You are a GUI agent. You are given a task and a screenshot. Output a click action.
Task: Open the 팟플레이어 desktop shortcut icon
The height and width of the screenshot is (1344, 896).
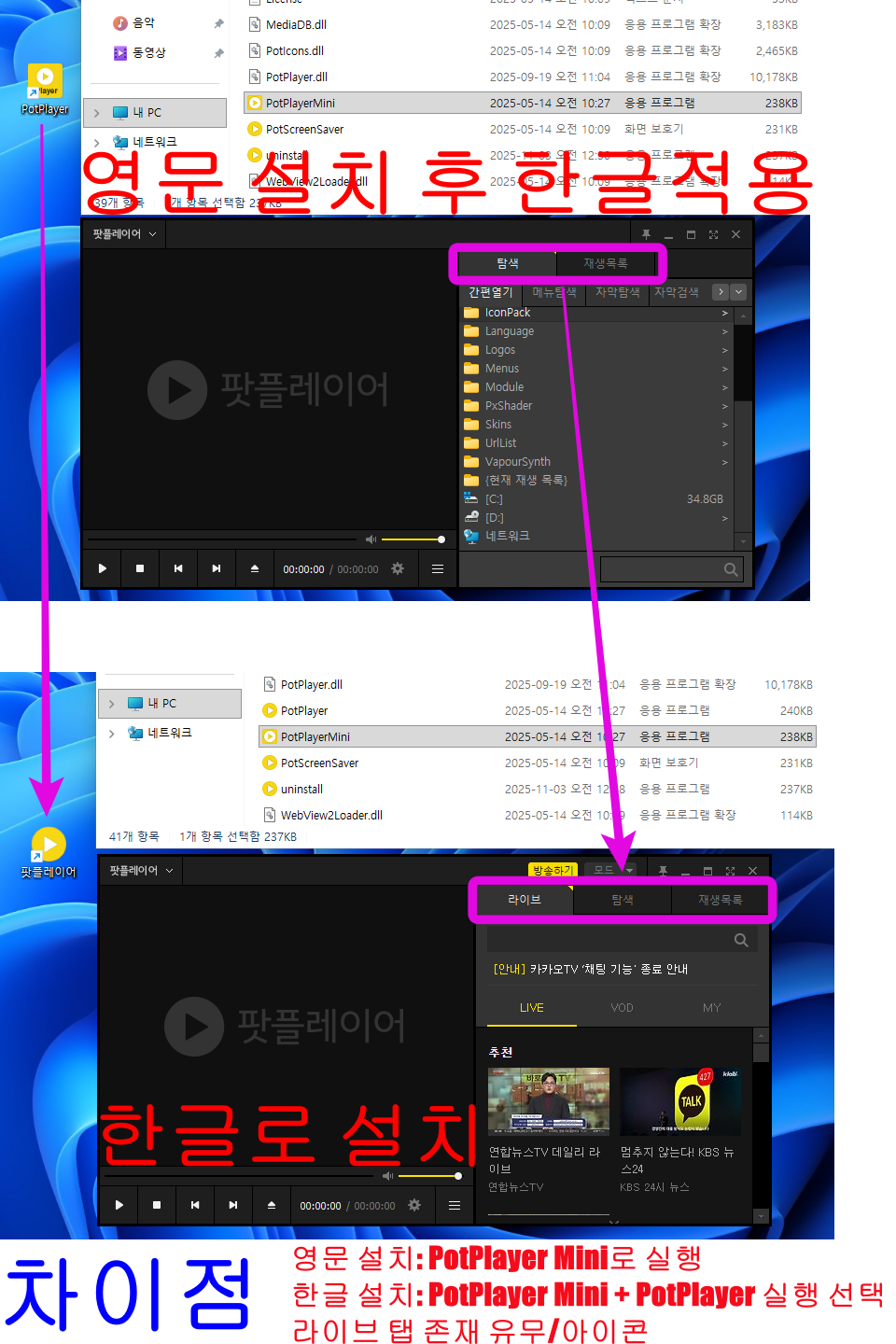(x=49, y=846)
